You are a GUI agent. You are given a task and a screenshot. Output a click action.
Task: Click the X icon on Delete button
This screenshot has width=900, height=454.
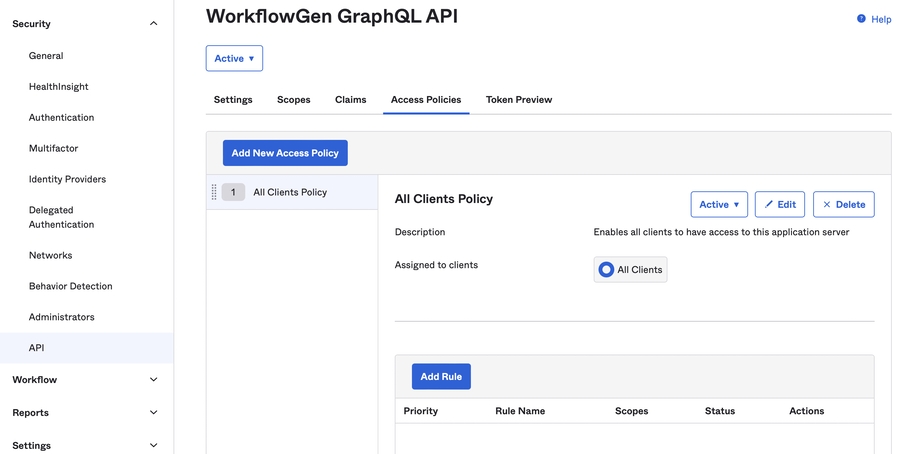click(x=827, y=204)
